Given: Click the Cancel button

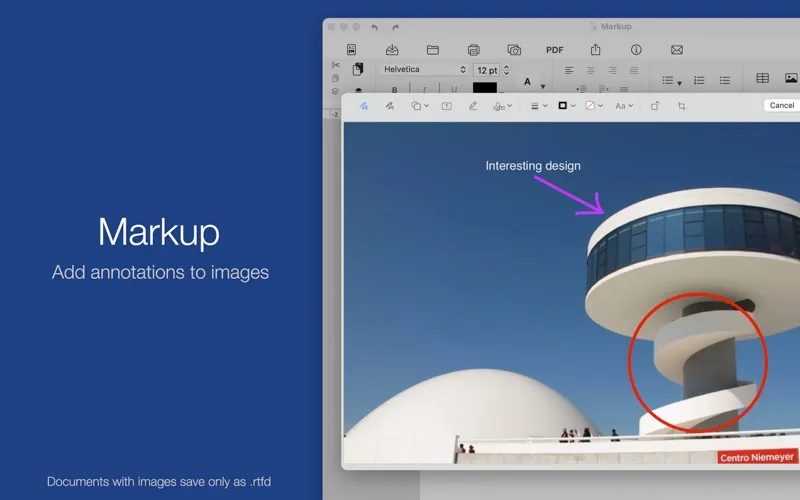Looking at the screenshot, I should pyautogui.click(x=782, y=105).
